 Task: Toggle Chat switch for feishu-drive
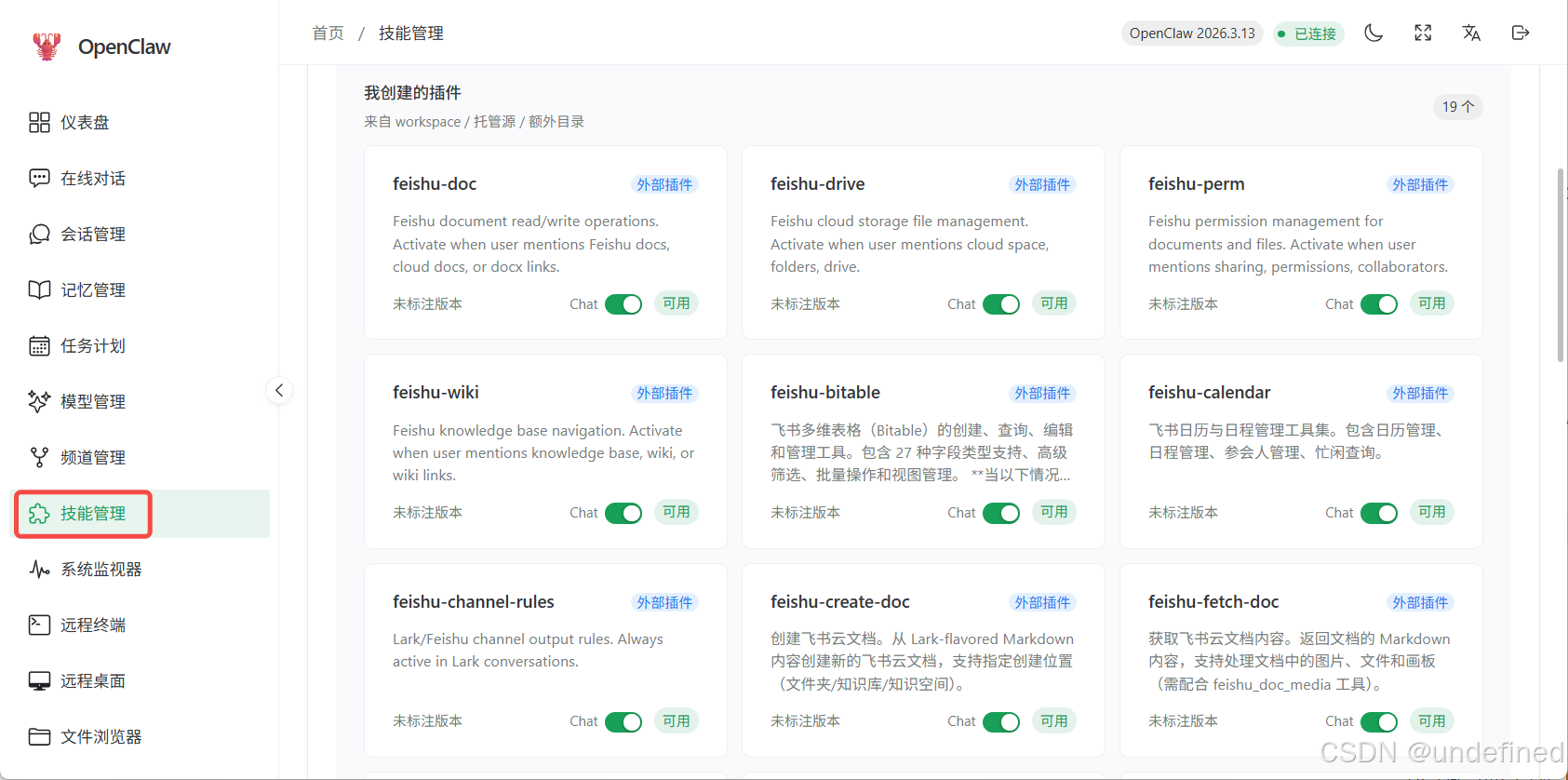(x=1001, y=304)
